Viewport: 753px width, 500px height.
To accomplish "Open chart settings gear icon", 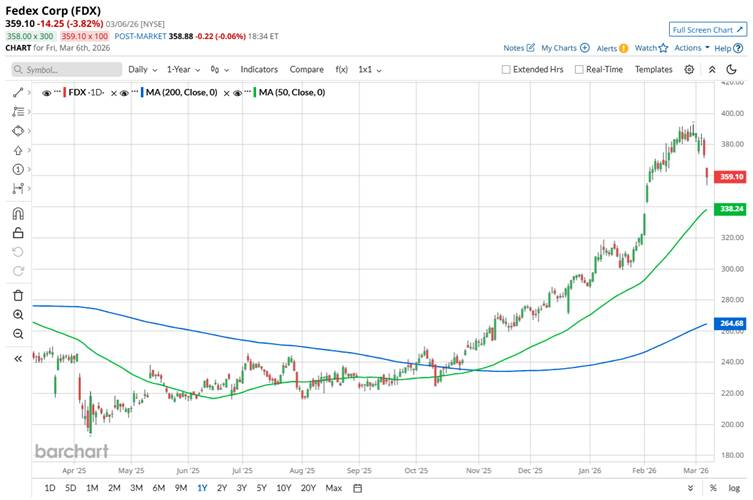I will point(689,69).
